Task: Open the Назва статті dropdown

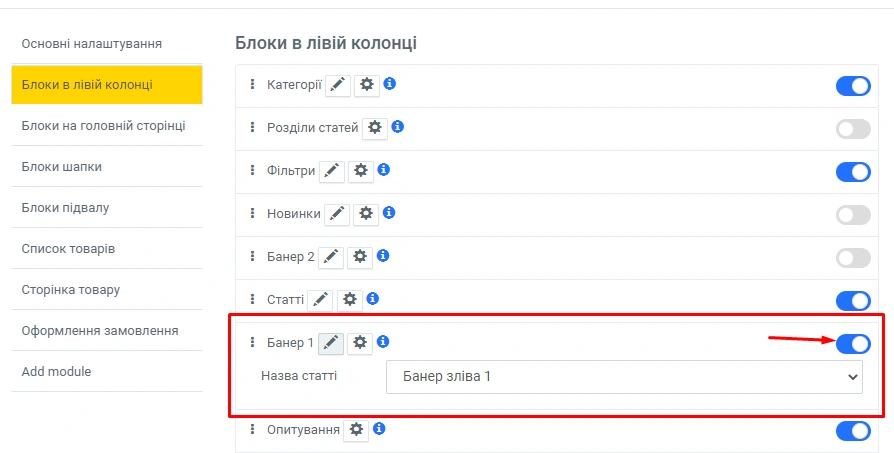Action: 624,377
